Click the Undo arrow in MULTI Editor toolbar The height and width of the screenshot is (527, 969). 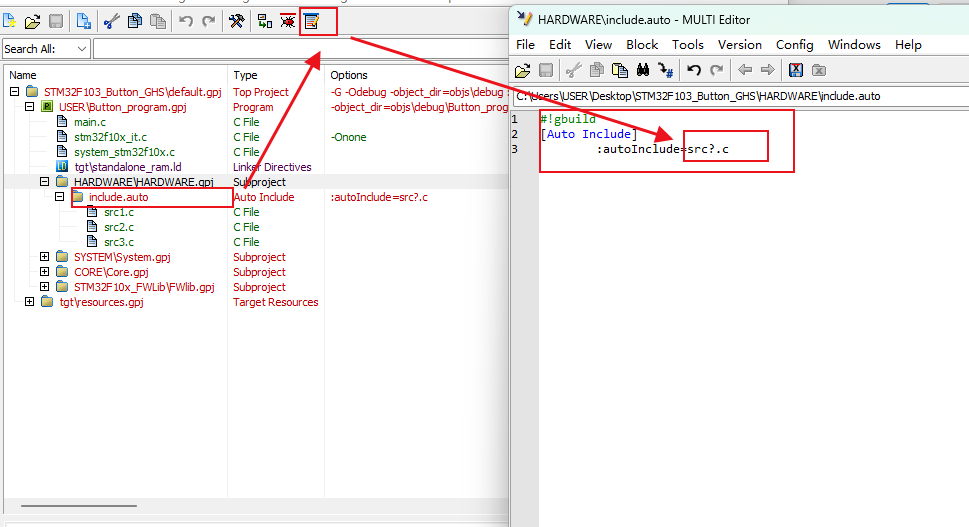coord(693,70)
